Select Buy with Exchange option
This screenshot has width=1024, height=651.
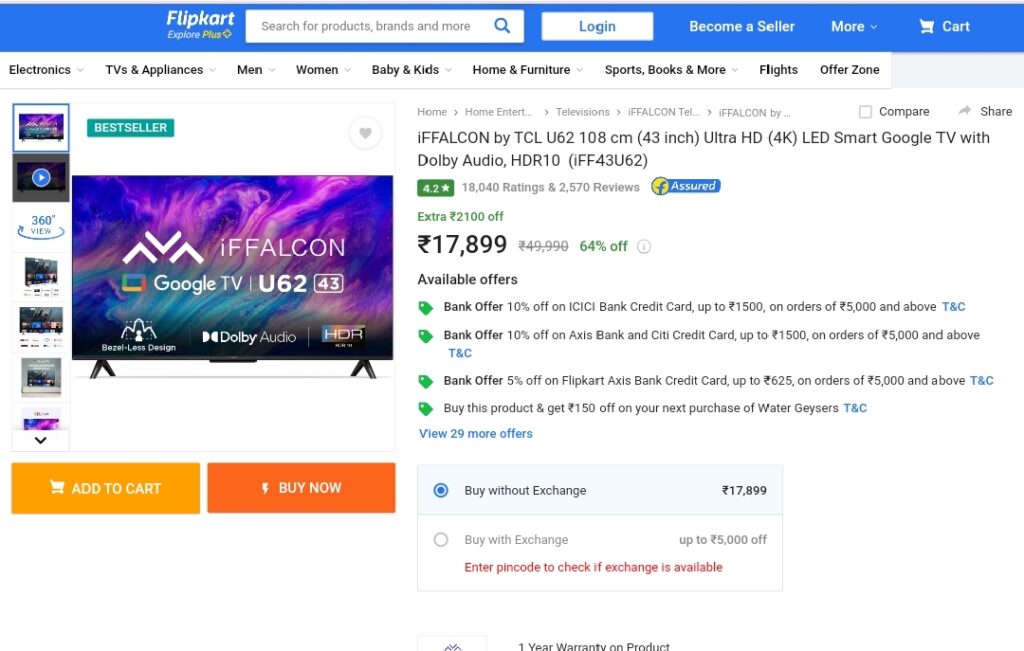pos(441,540)
